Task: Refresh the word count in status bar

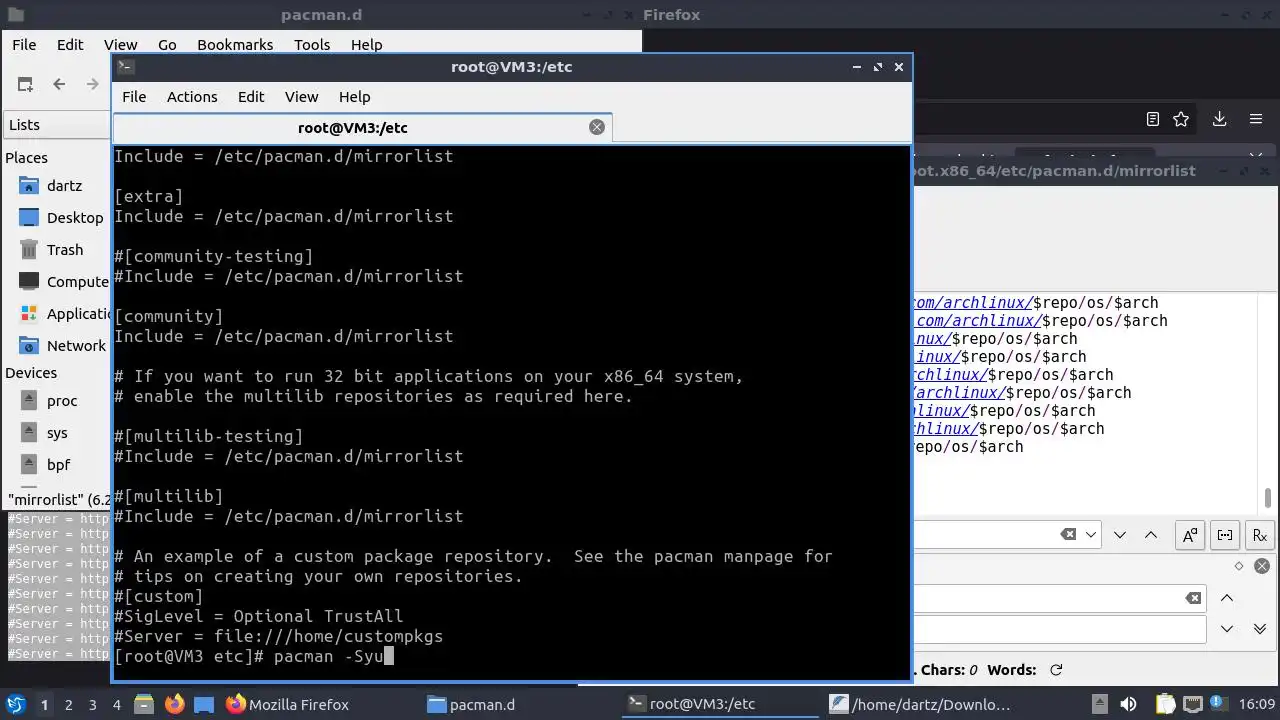Action: pyautogui.click(x=1056, y=670)
